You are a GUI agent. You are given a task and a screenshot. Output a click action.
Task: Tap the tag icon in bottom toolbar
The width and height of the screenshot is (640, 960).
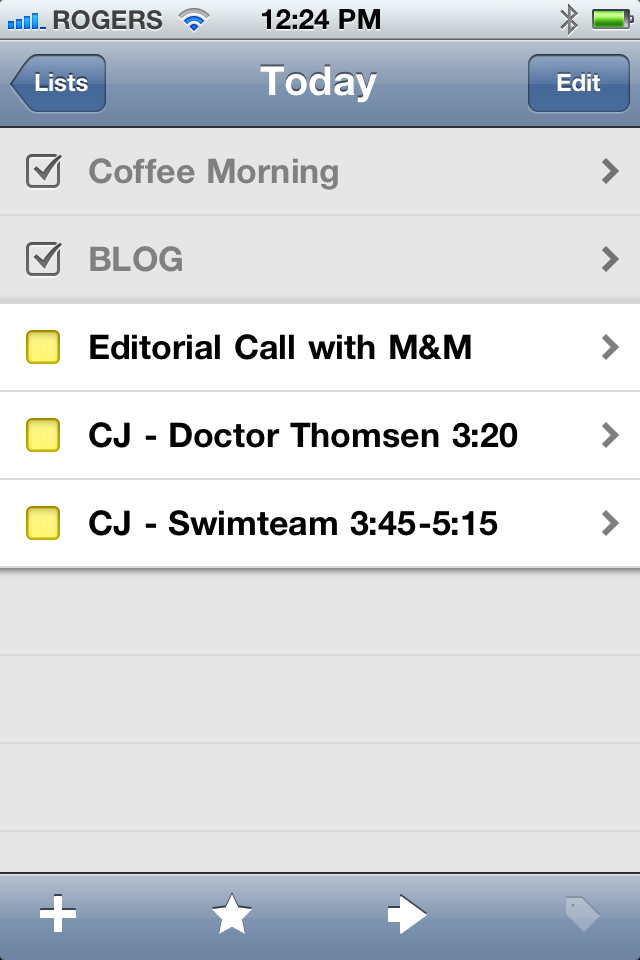coord(581,915)
